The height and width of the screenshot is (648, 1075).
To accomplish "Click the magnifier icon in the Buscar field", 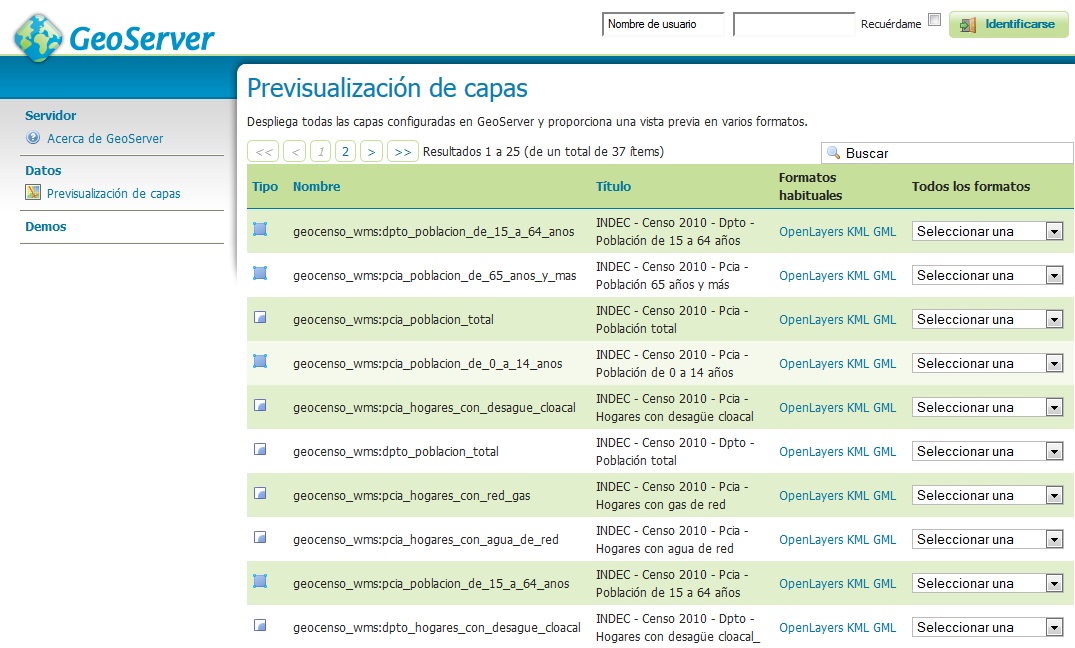I will pos(832,151).
